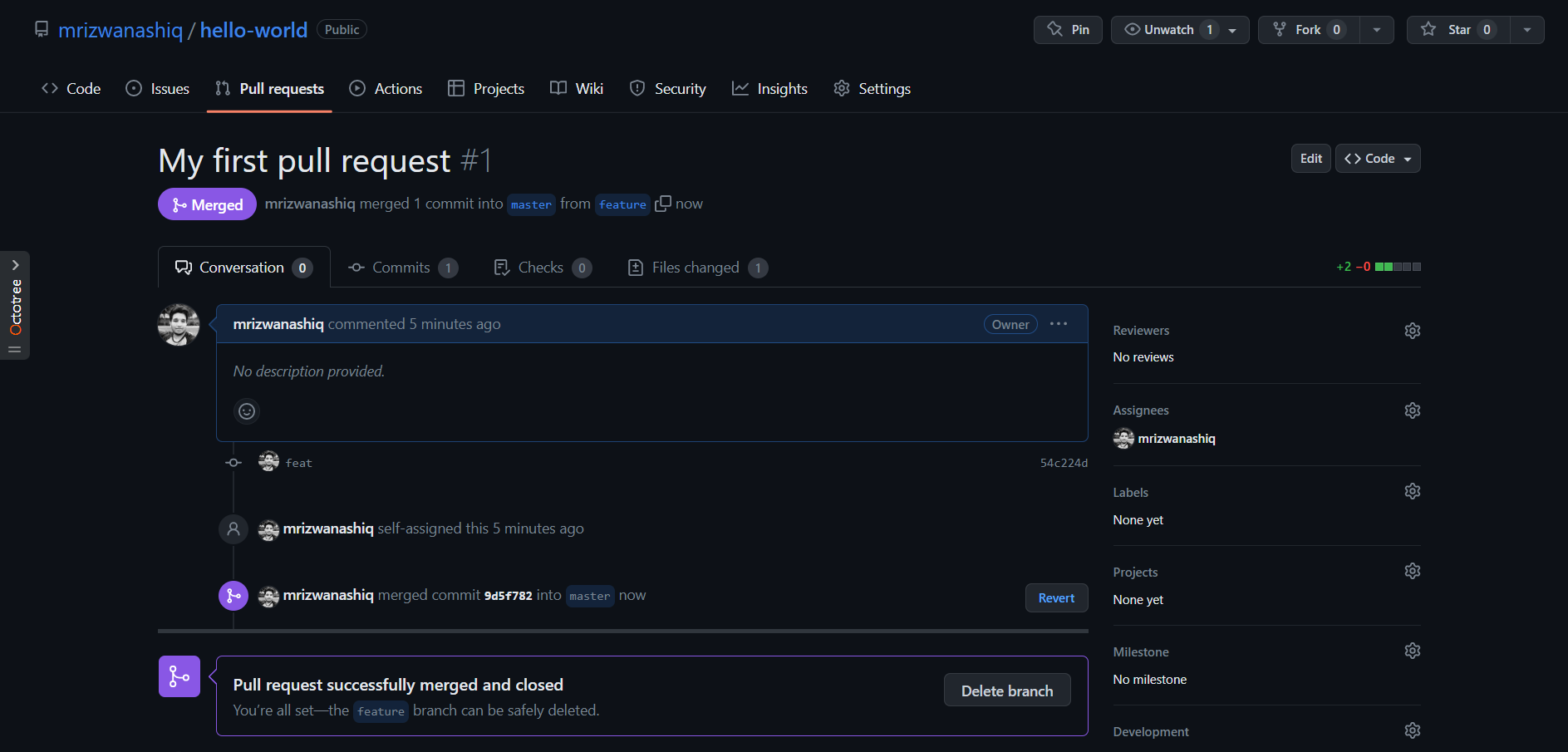Open the Wiki tab

click(577, 89)
